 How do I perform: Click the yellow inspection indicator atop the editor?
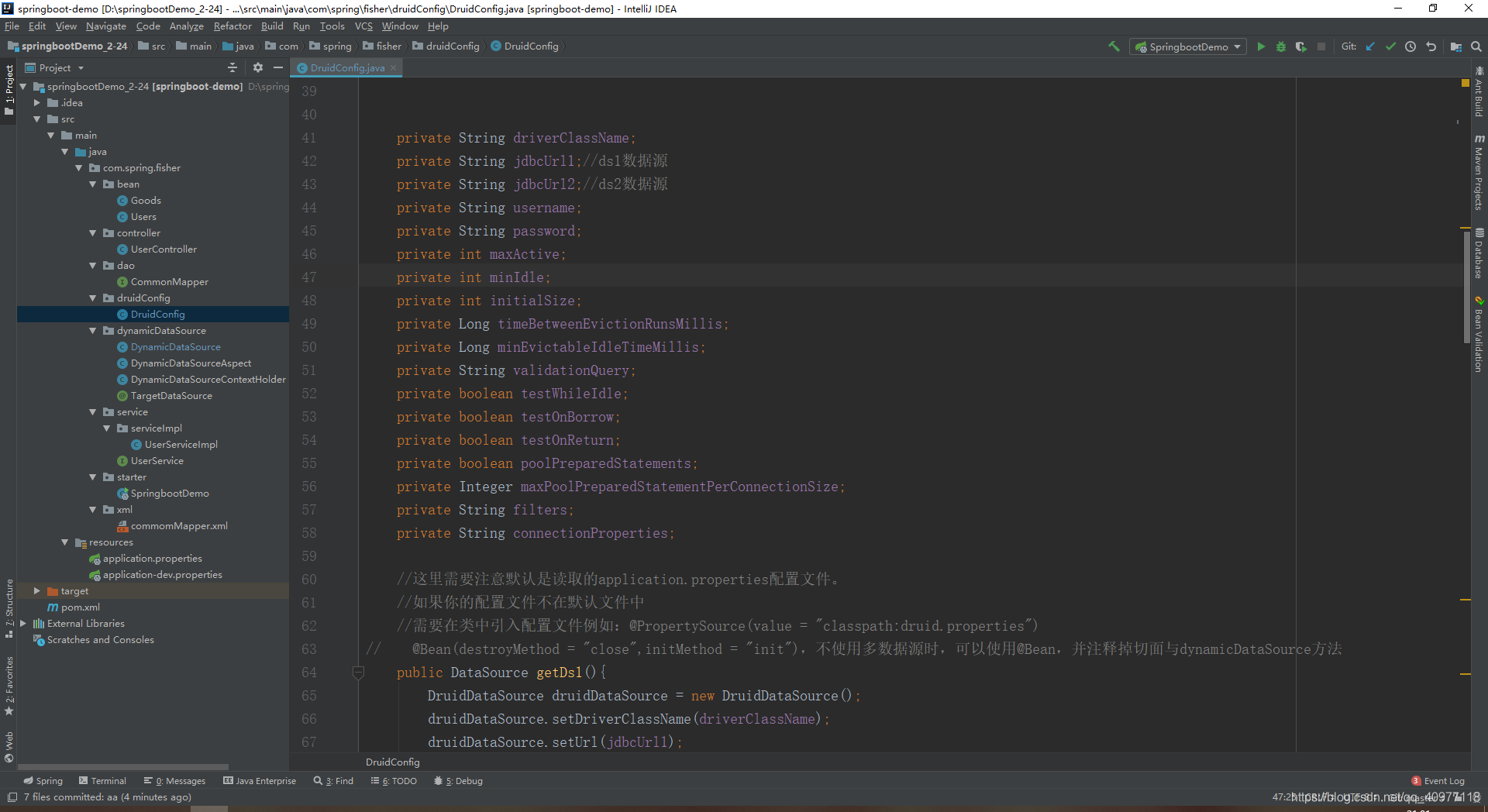pyautogui.click(x=1466, y=82)
